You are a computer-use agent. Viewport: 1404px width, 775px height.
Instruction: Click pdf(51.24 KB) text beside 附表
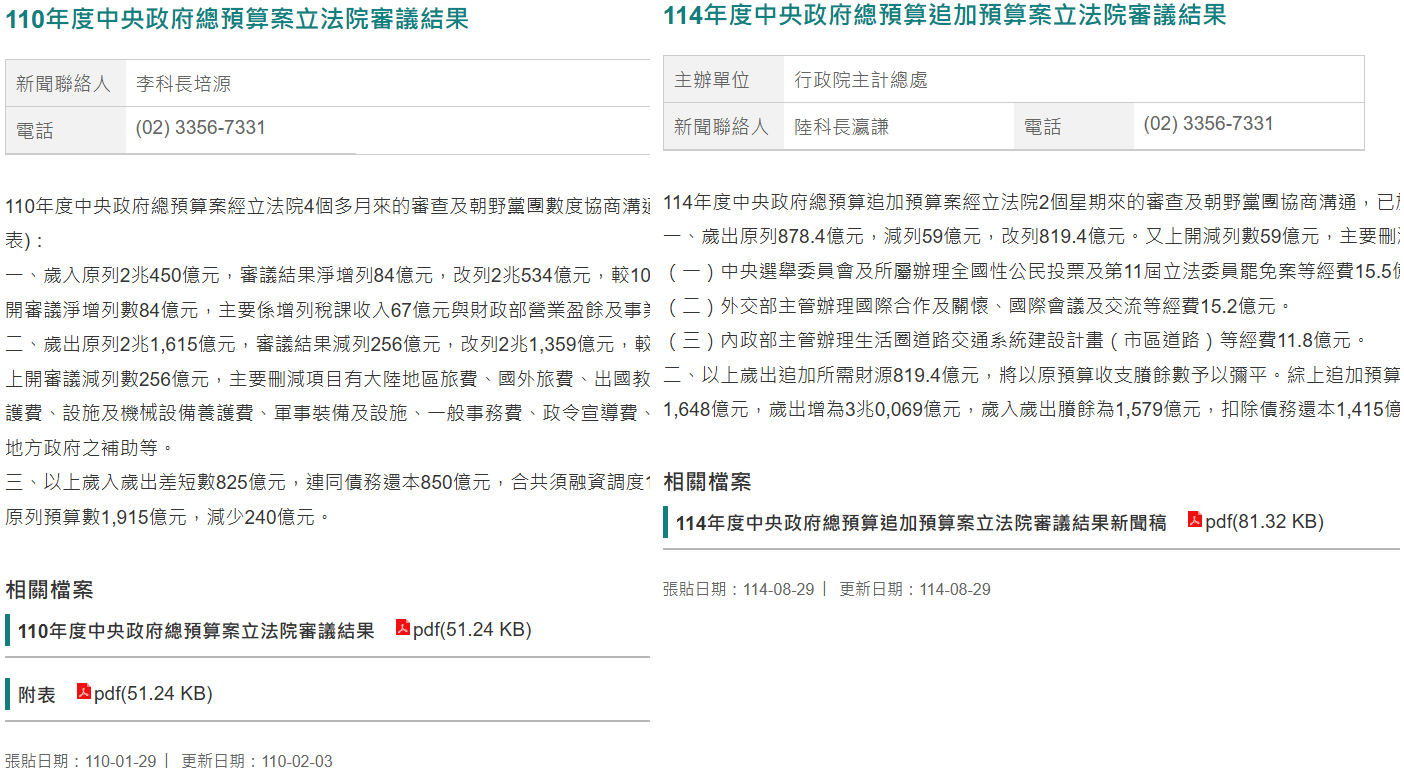point(153,694)
